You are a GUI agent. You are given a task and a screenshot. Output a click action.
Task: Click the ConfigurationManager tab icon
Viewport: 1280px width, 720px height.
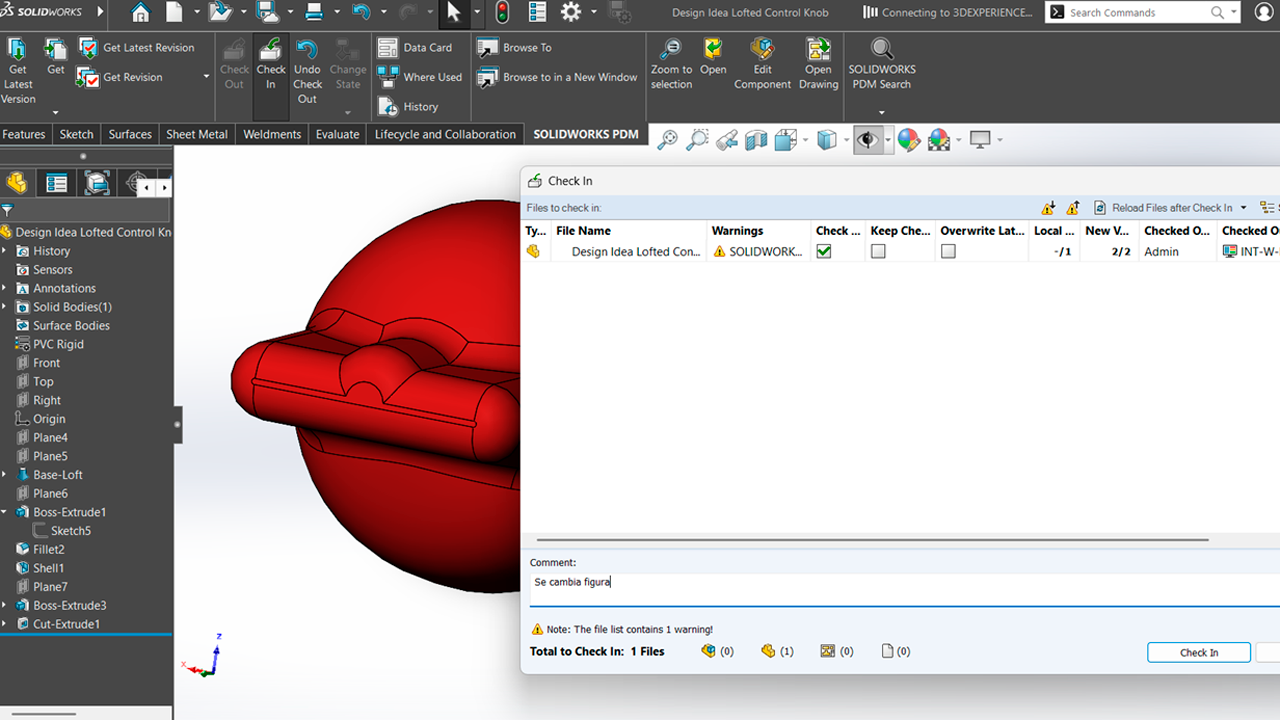point(97,183)
